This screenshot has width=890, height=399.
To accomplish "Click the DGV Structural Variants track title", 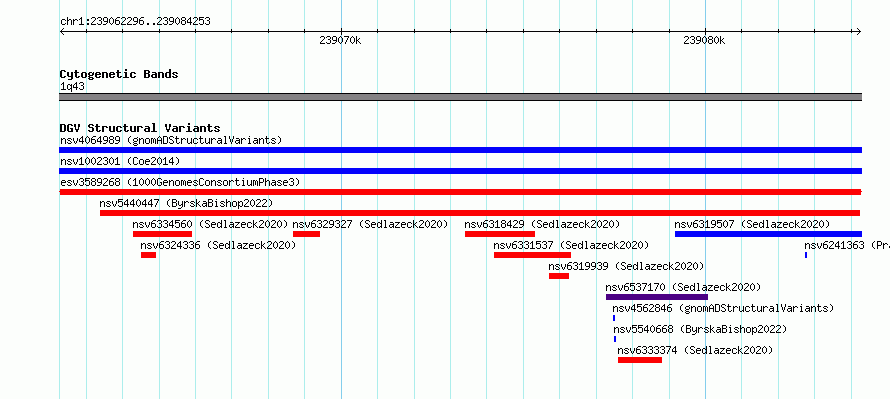I will click(x=140, y=128).
